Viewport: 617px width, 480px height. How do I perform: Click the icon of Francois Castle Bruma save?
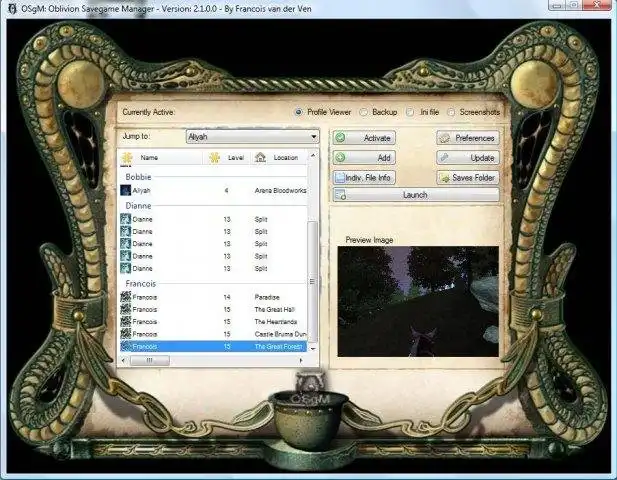[x=126, y=334]
